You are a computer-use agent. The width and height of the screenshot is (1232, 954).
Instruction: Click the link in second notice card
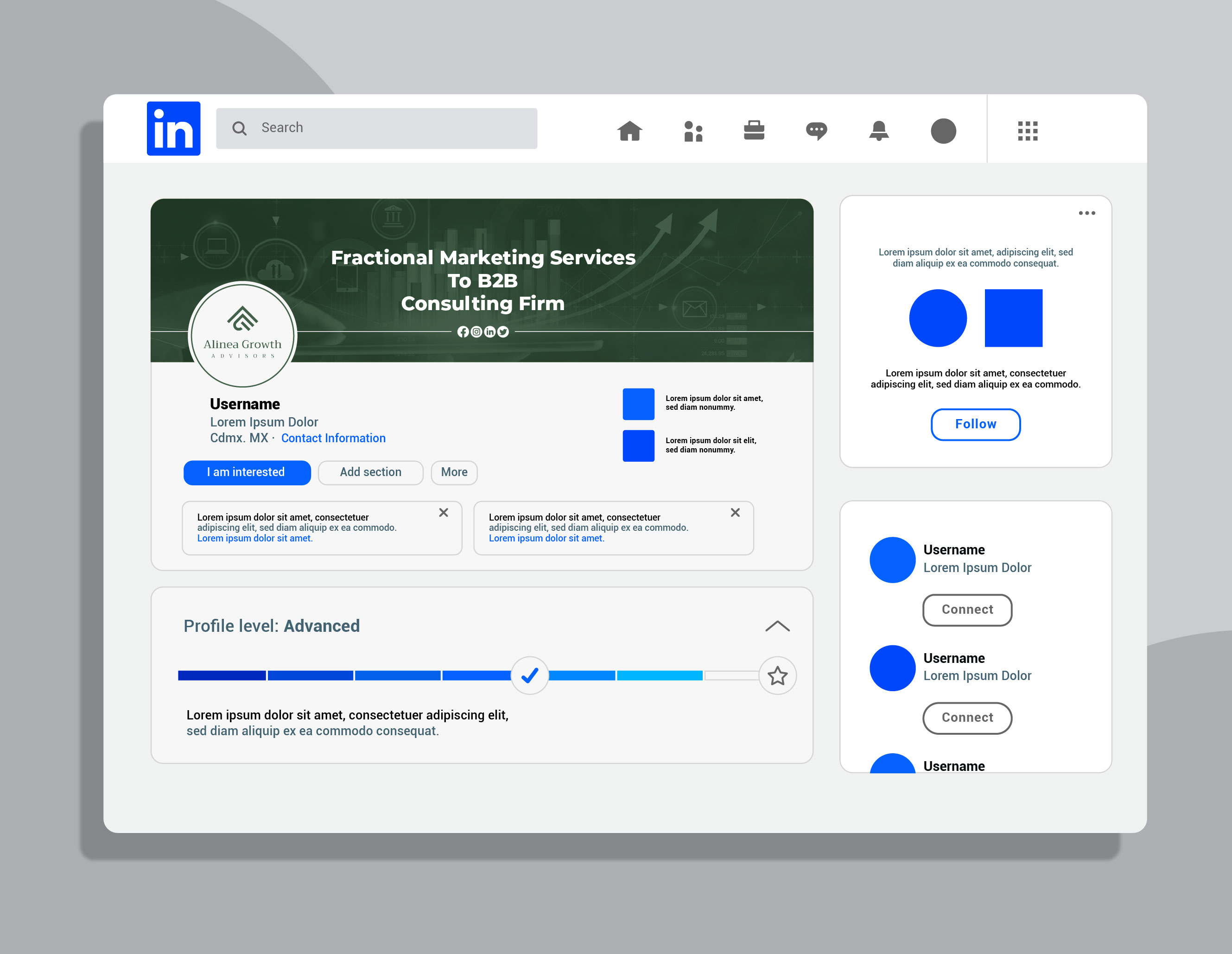tap(546, 538)
